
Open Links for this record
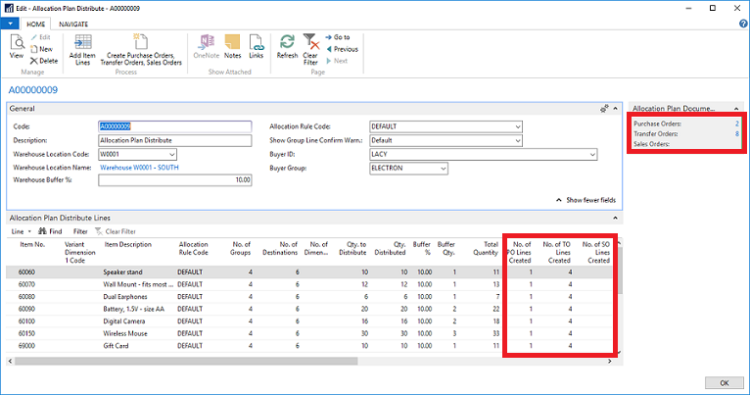click(x=256, y=47)
